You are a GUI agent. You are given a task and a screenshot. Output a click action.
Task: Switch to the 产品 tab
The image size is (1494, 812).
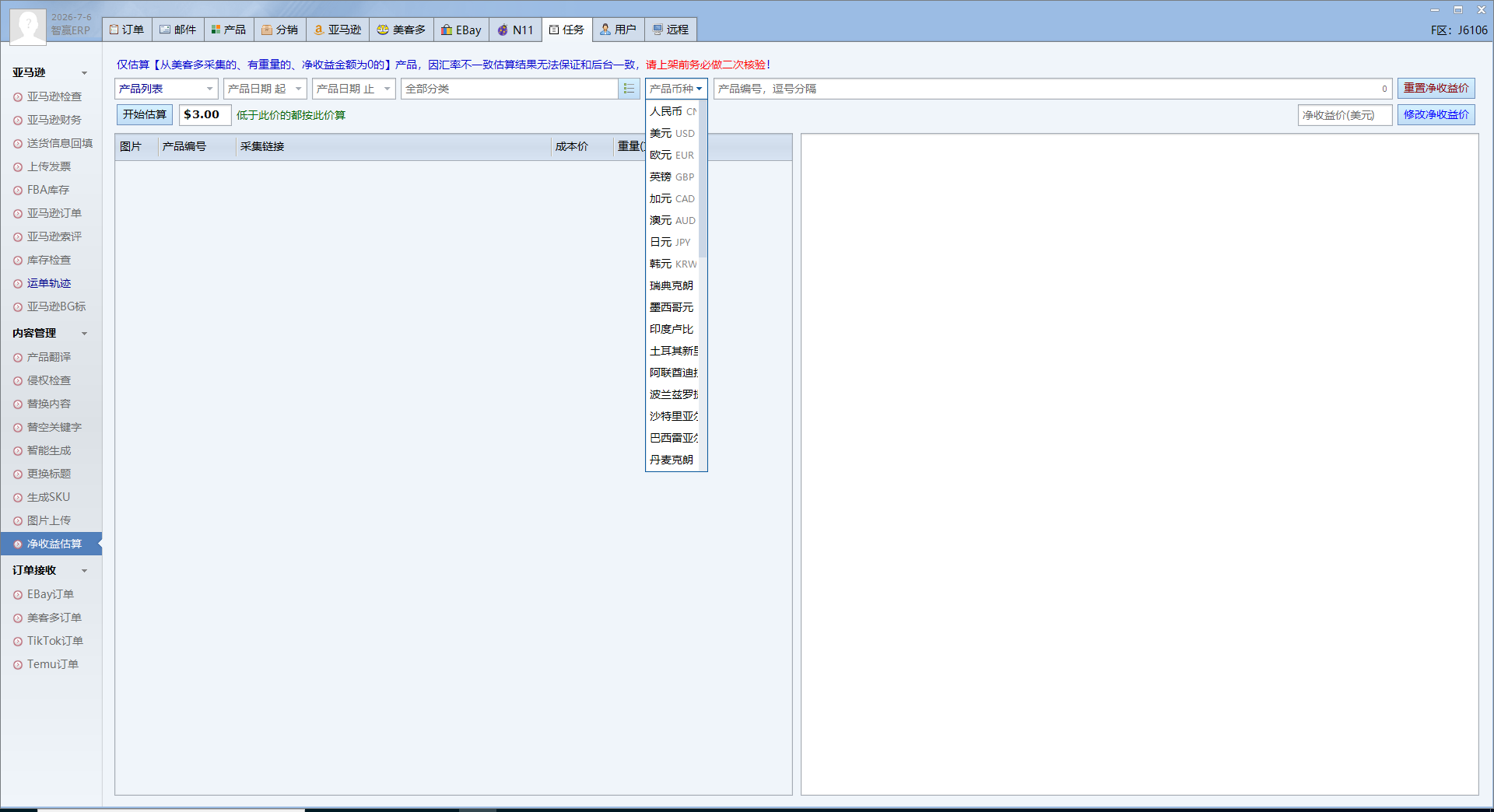click(x=229, y=30)
